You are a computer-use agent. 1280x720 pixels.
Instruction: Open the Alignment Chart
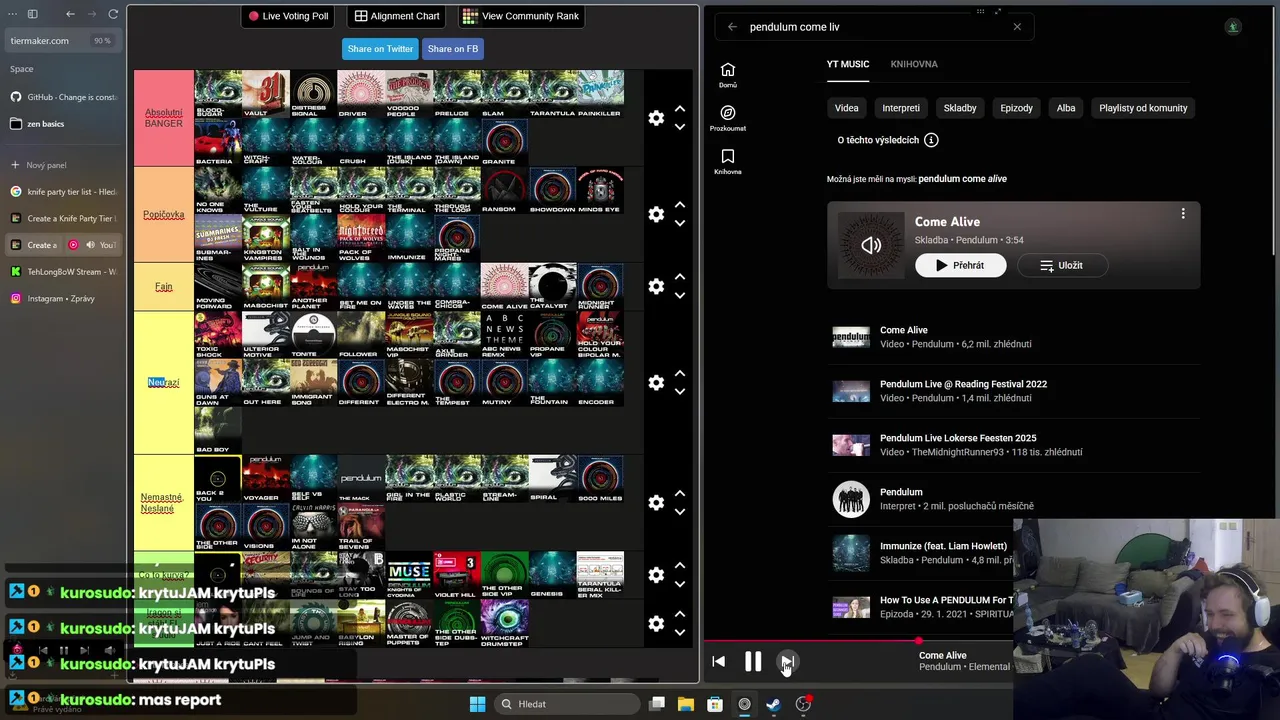click(397, 16)
